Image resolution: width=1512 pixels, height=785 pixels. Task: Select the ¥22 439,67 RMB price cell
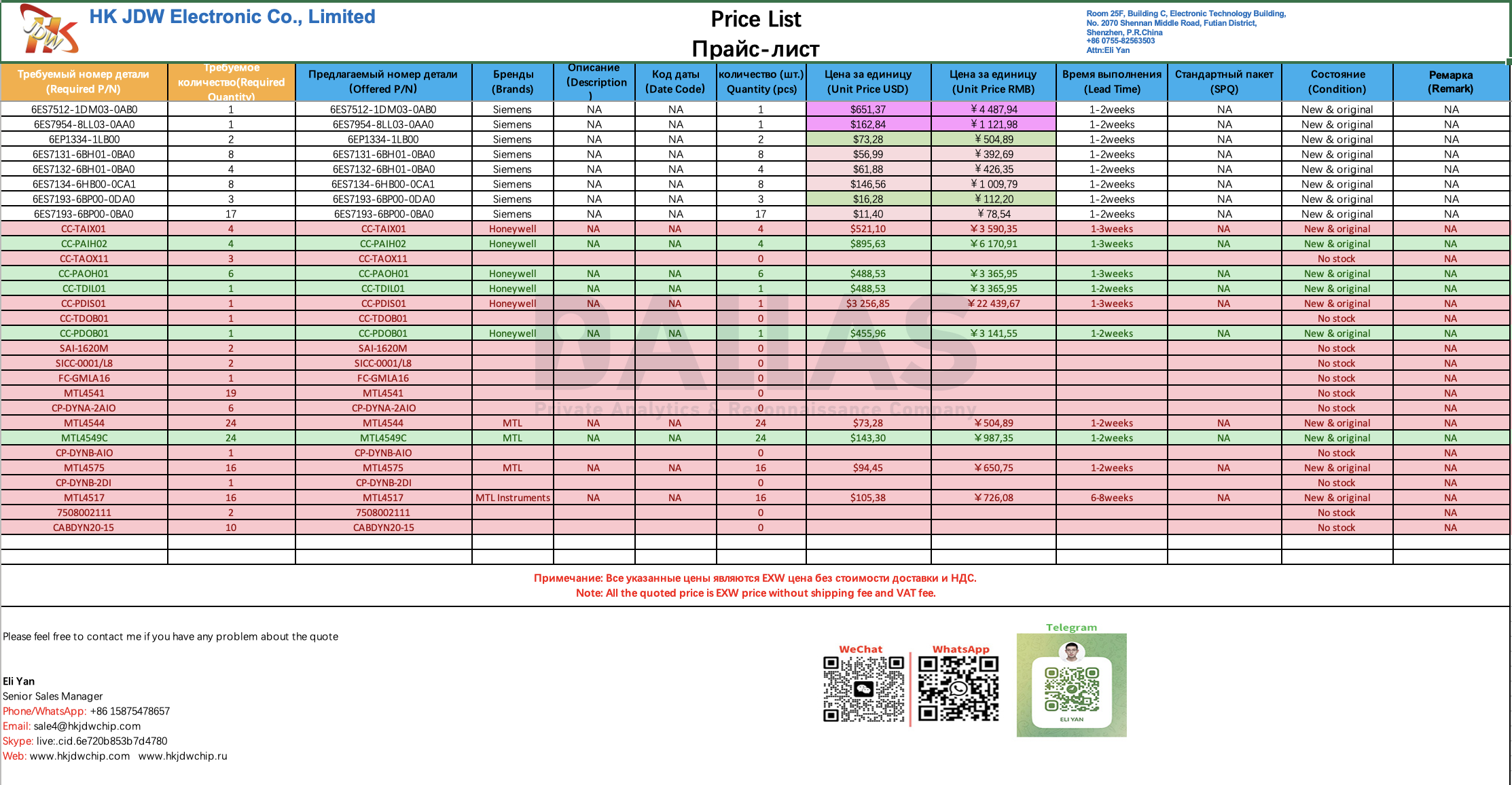993,304
